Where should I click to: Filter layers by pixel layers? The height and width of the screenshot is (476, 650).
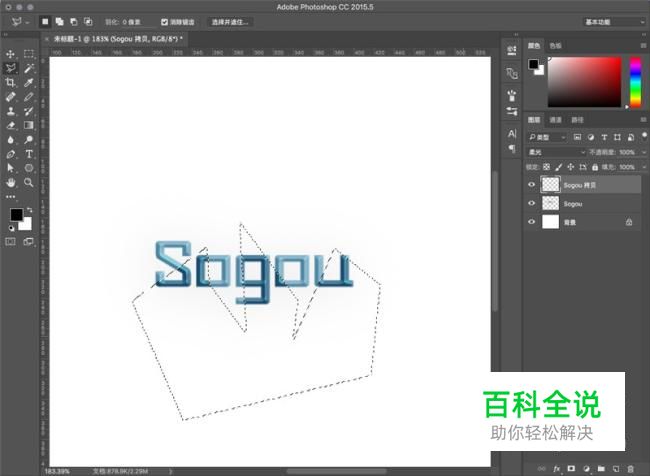[577, 137]
